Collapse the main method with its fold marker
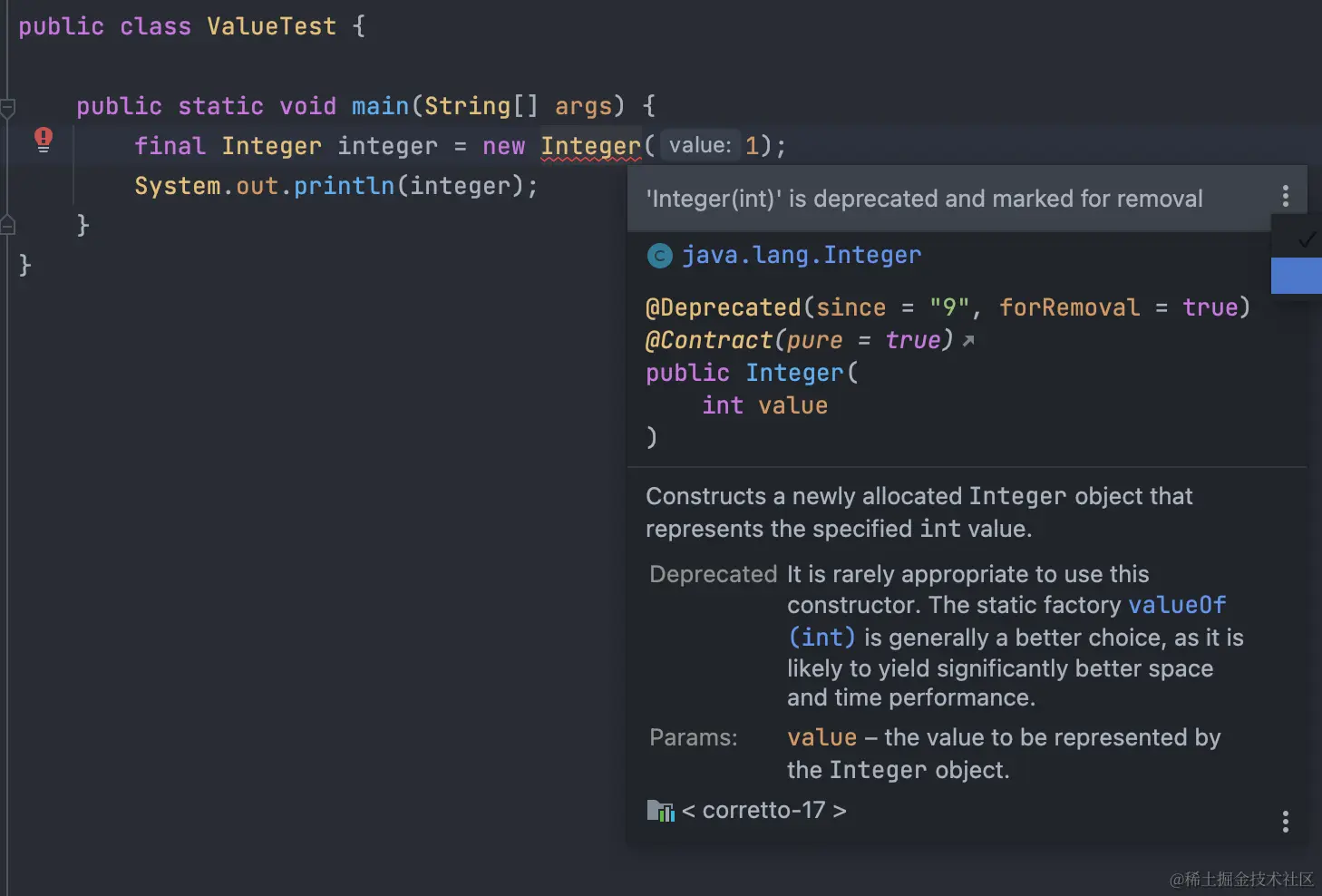The image size is (1322, 896). coord(8,108)
